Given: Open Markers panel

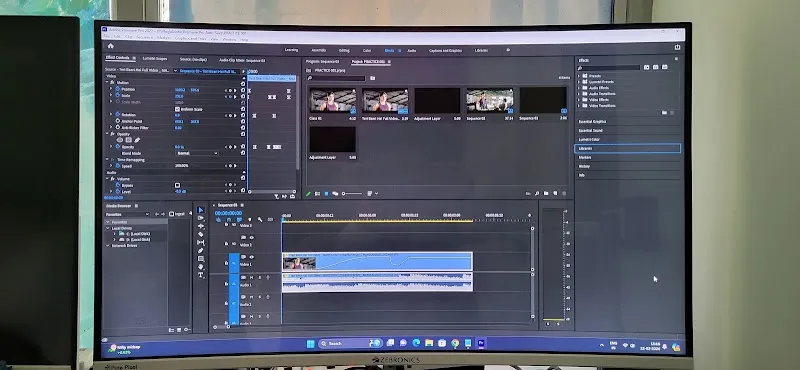Looking at the screenshot, I should pyautogui.click(x=585, y=157).
